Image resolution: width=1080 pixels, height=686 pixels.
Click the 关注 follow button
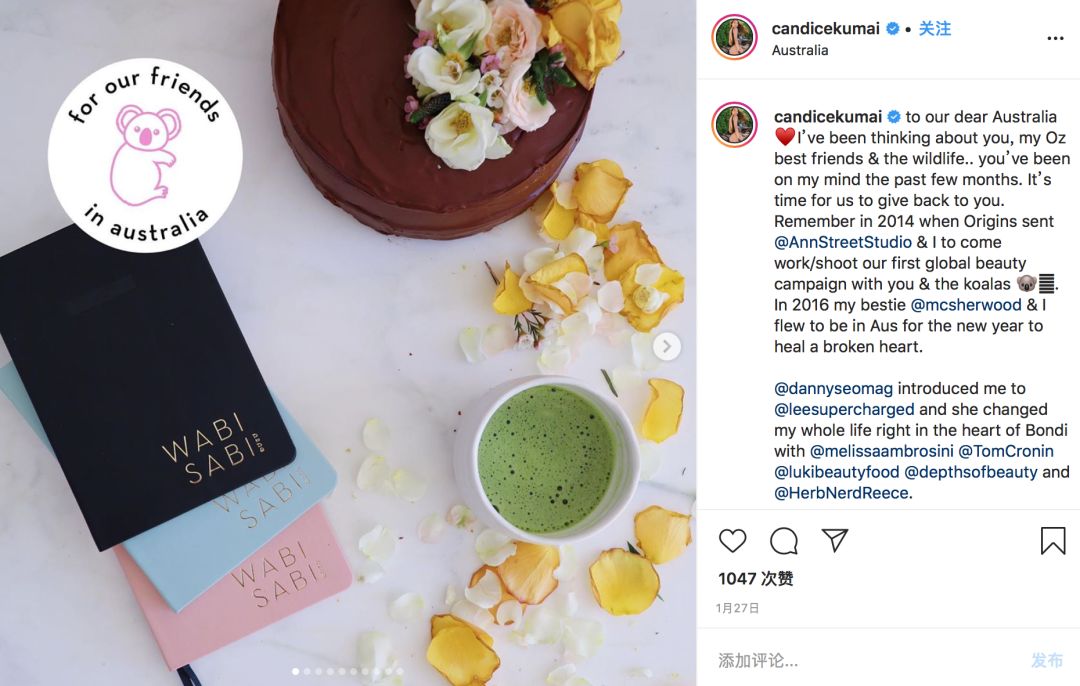pyautogui.click(x=935, y=28)
